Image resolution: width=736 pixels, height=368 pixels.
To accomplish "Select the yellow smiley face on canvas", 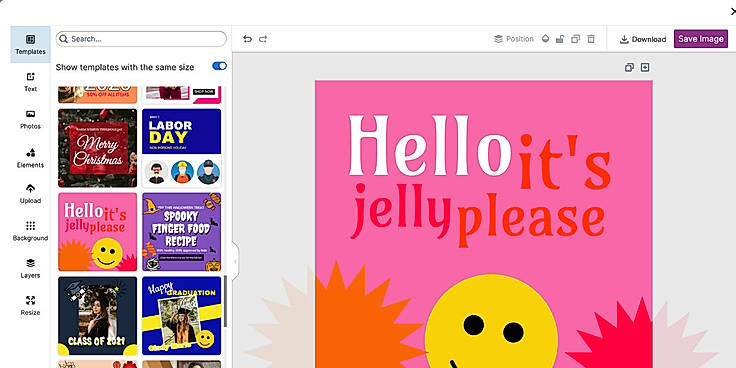I will [491, 322].
